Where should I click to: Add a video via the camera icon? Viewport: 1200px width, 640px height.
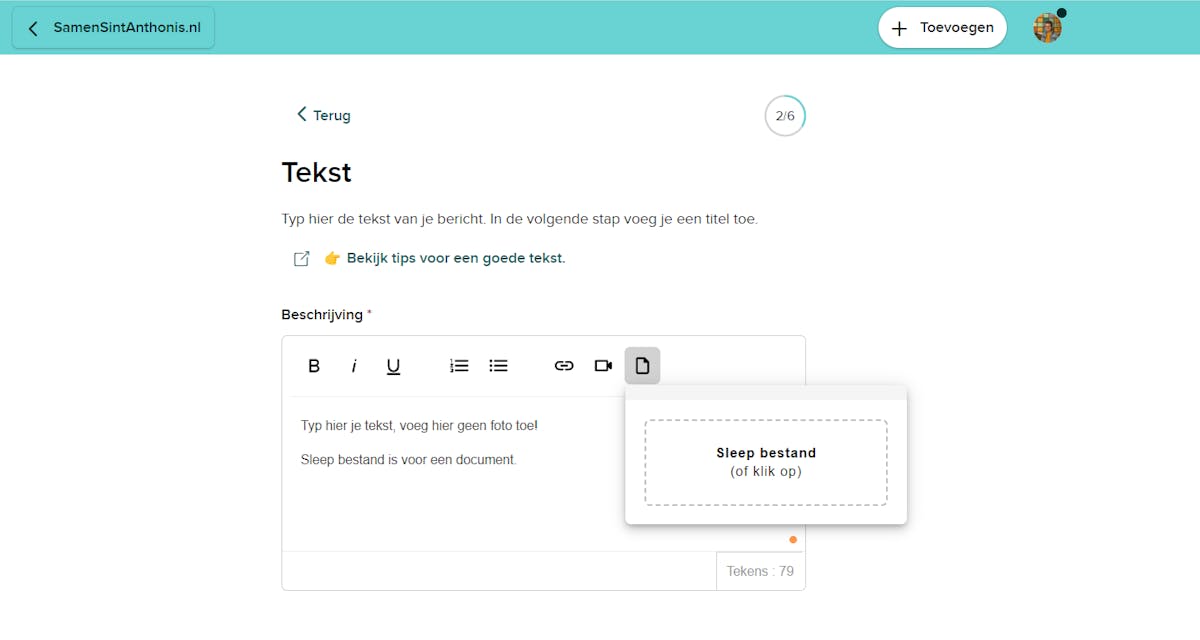point(603,366)
